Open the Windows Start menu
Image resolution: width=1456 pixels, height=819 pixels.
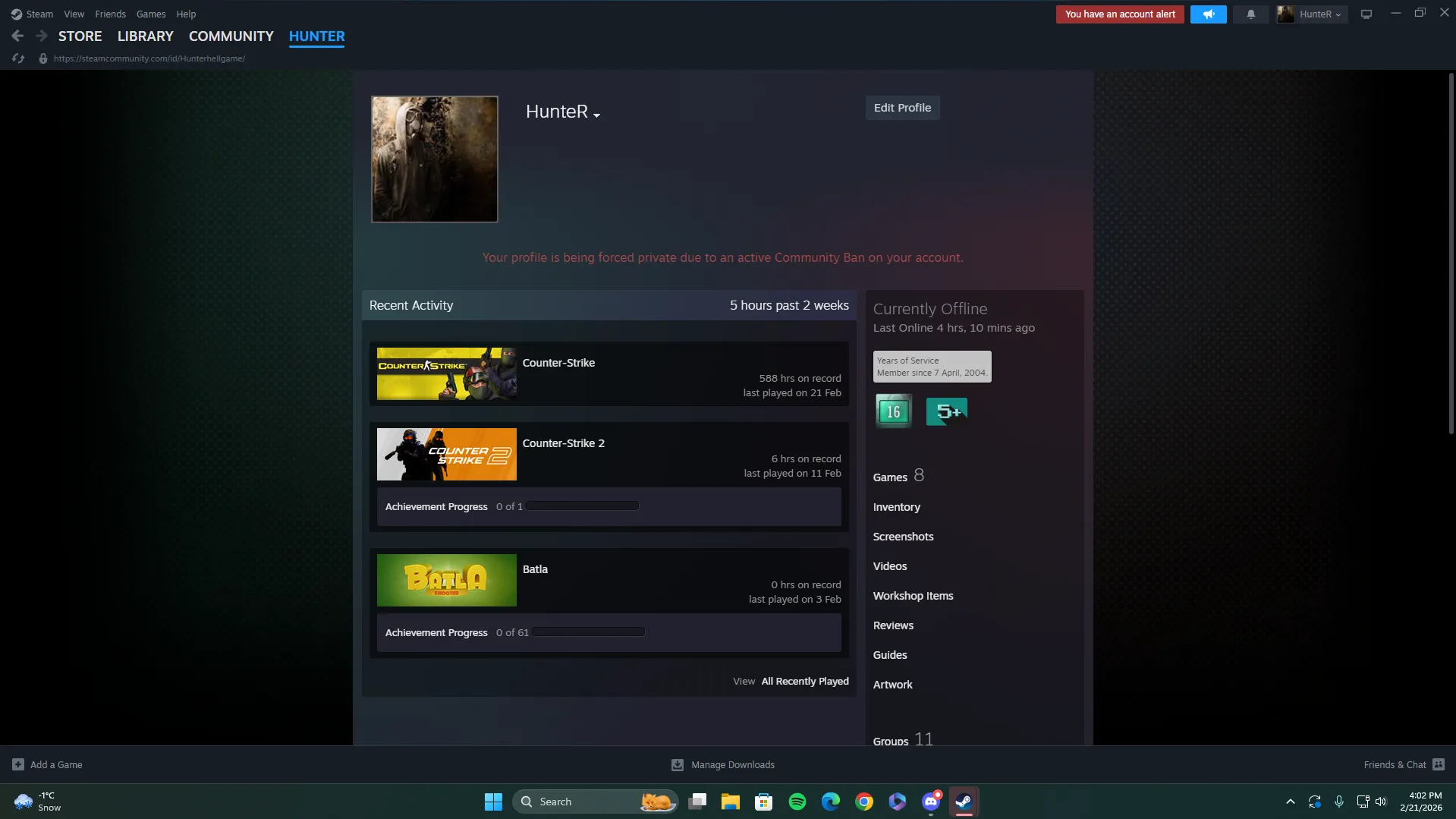(493, 802)
